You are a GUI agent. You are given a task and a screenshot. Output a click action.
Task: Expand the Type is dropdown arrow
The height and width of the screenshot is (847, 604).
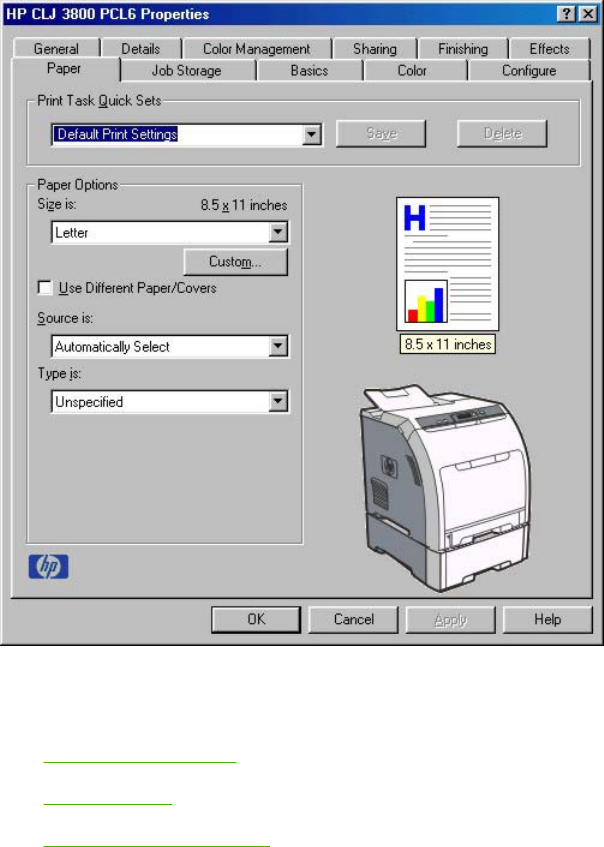tap(278, 401)
